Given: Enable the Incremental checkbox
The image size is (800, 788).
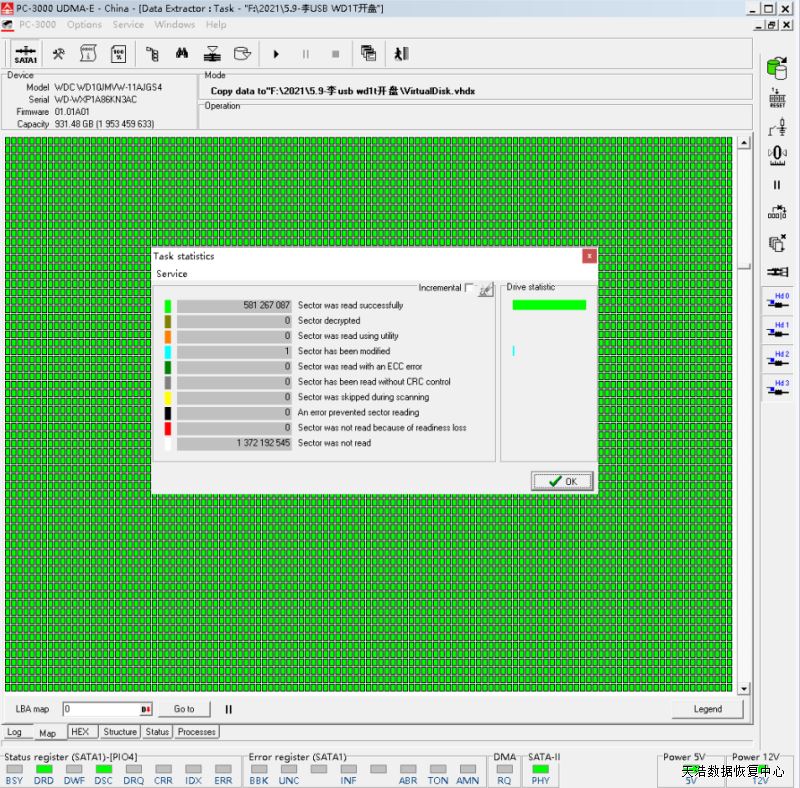Looking at the screenshot, I should [469, 288].
